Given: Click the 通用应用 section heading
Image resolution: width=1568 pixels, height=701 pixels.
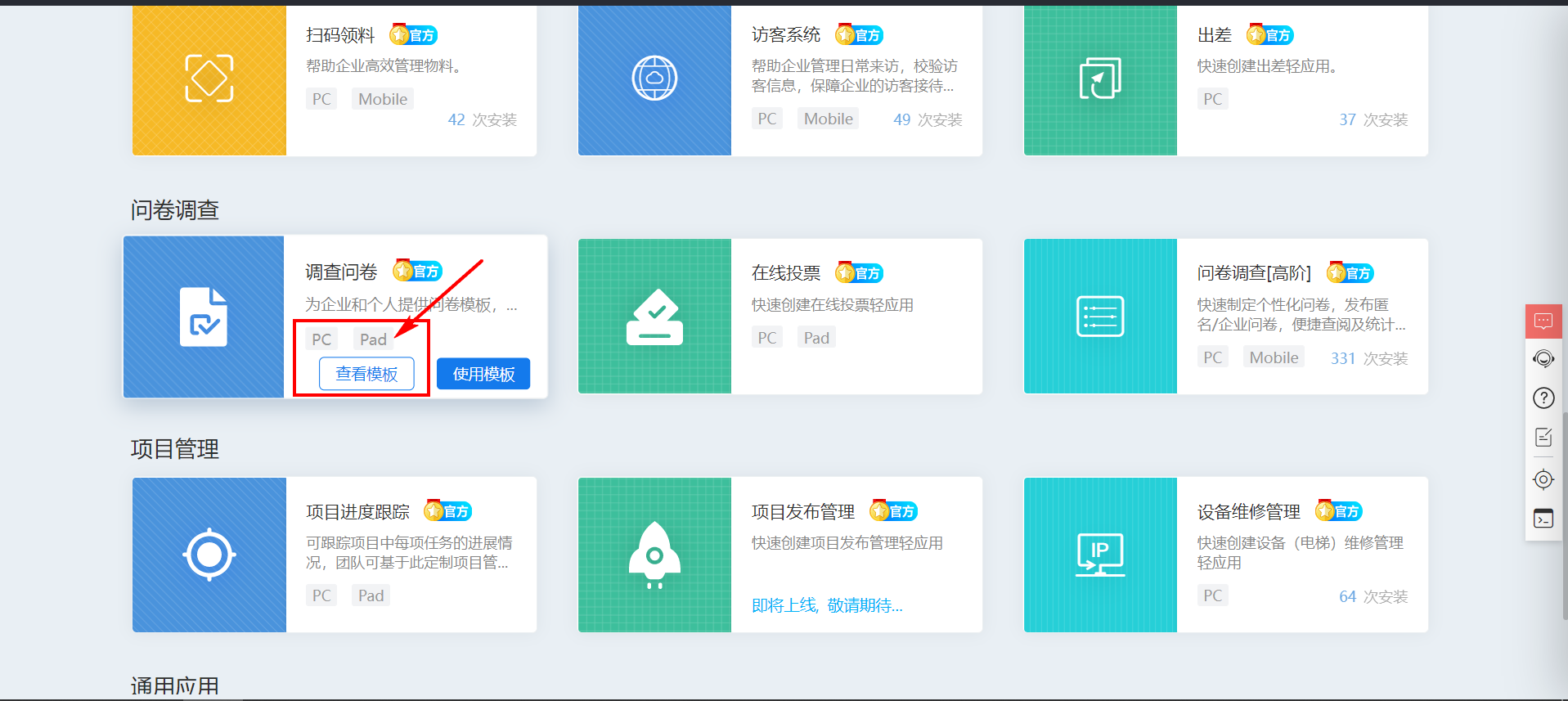Looking at the screenshot, I should point(175,685).
